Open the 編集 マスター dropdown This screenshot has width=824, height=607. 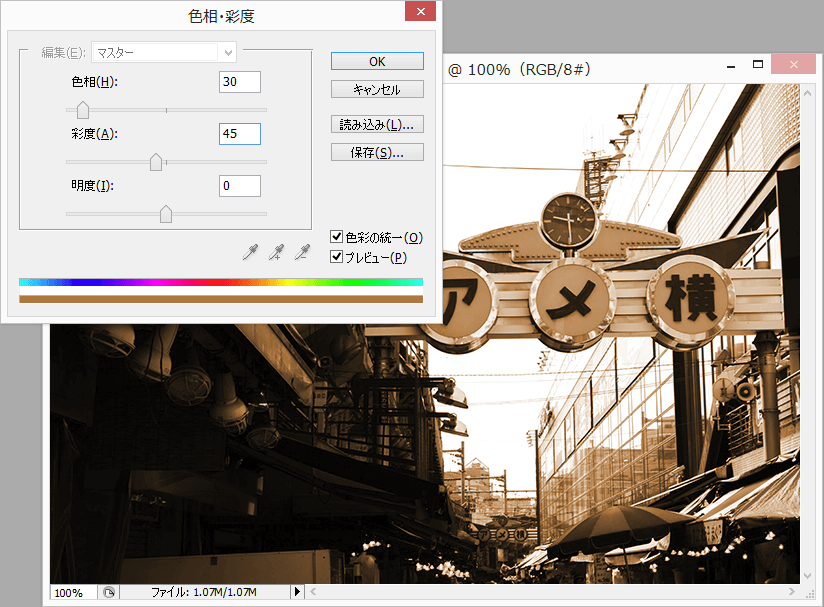tap(164, 53)
